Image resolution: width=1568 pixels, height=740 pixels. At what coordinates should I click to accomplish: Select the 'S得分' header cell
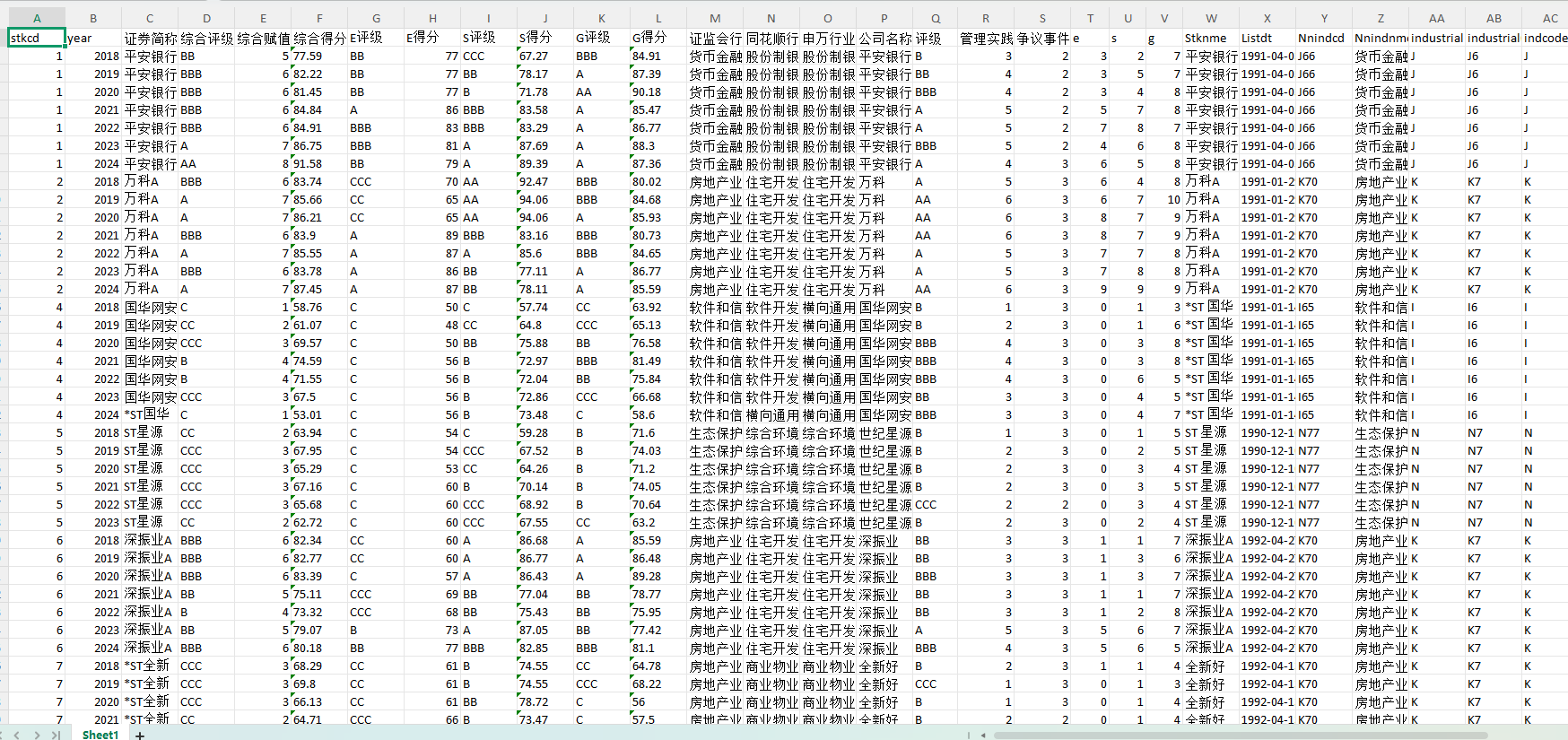point(545,38)
